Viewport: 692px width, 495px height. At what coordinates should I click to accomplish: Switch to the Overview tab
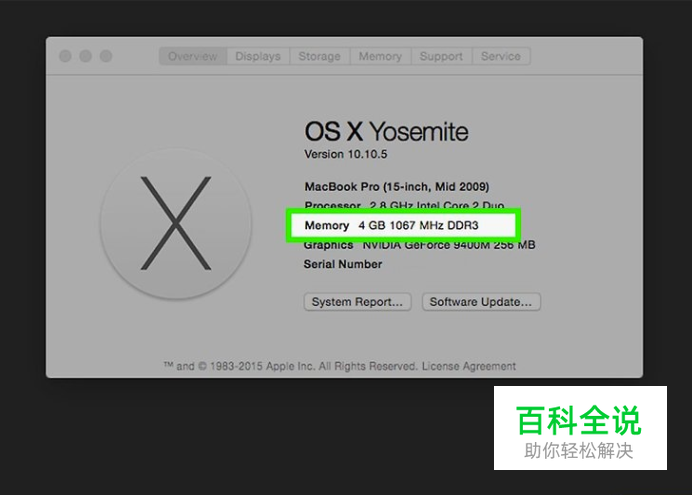193,56
